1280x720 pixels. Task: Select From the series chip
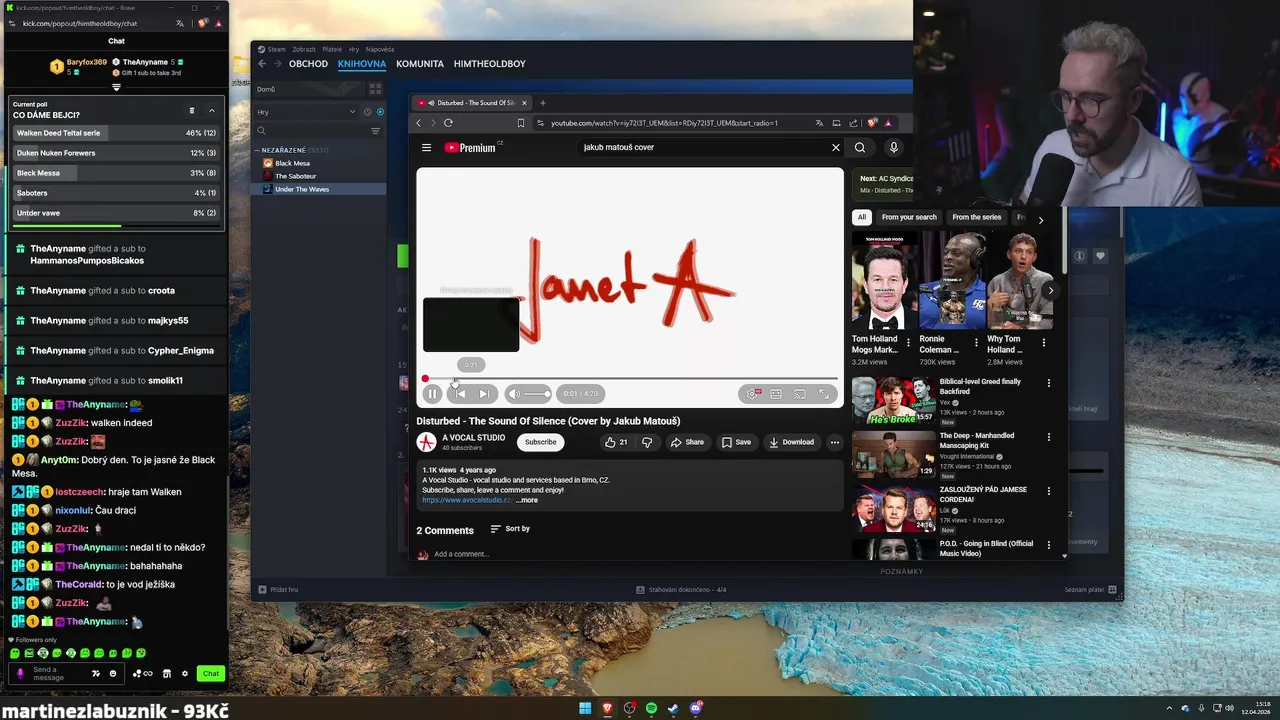pyautogui.click(x=977, y=217)
